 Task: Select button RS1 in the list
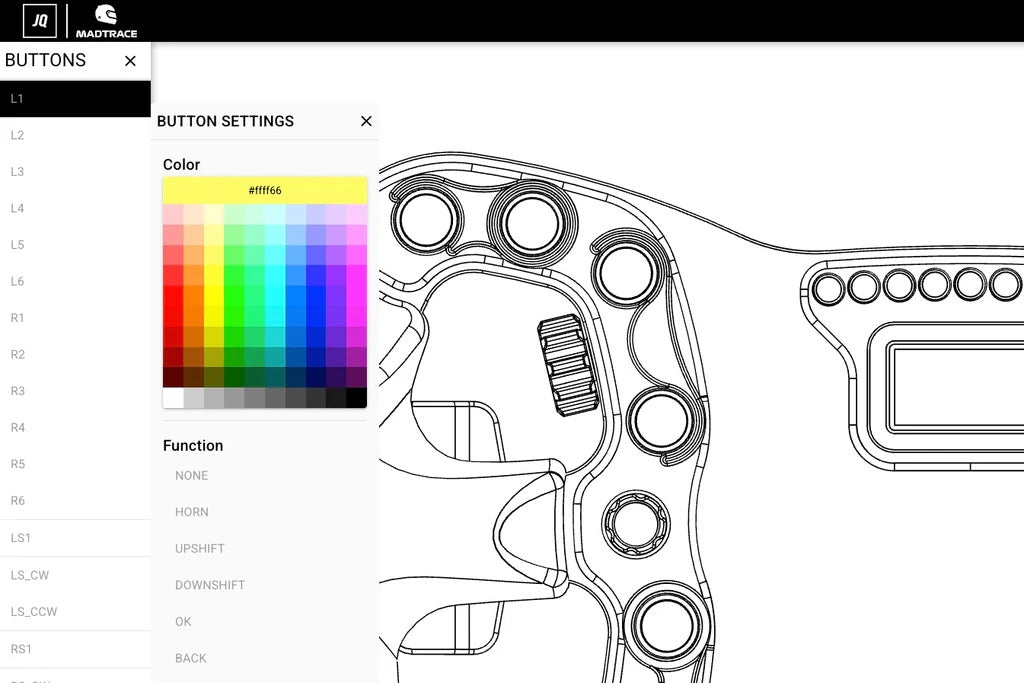pyautogui.click(x=20, y=648)
